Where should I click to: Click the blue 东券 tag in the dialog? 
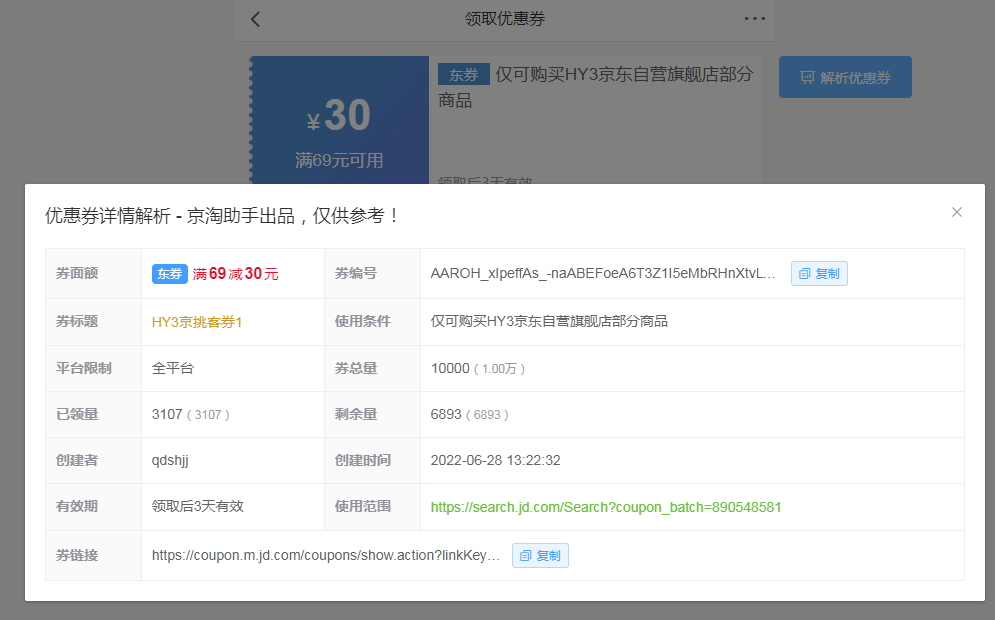click(169, 274)
